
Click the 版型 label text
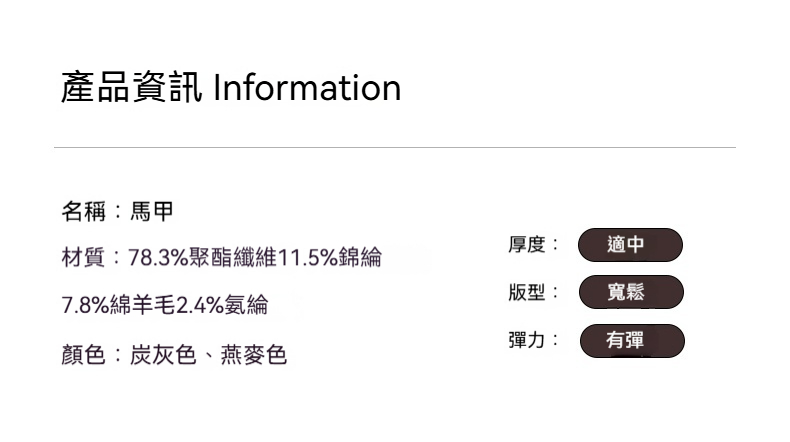(x=526, y=292)
